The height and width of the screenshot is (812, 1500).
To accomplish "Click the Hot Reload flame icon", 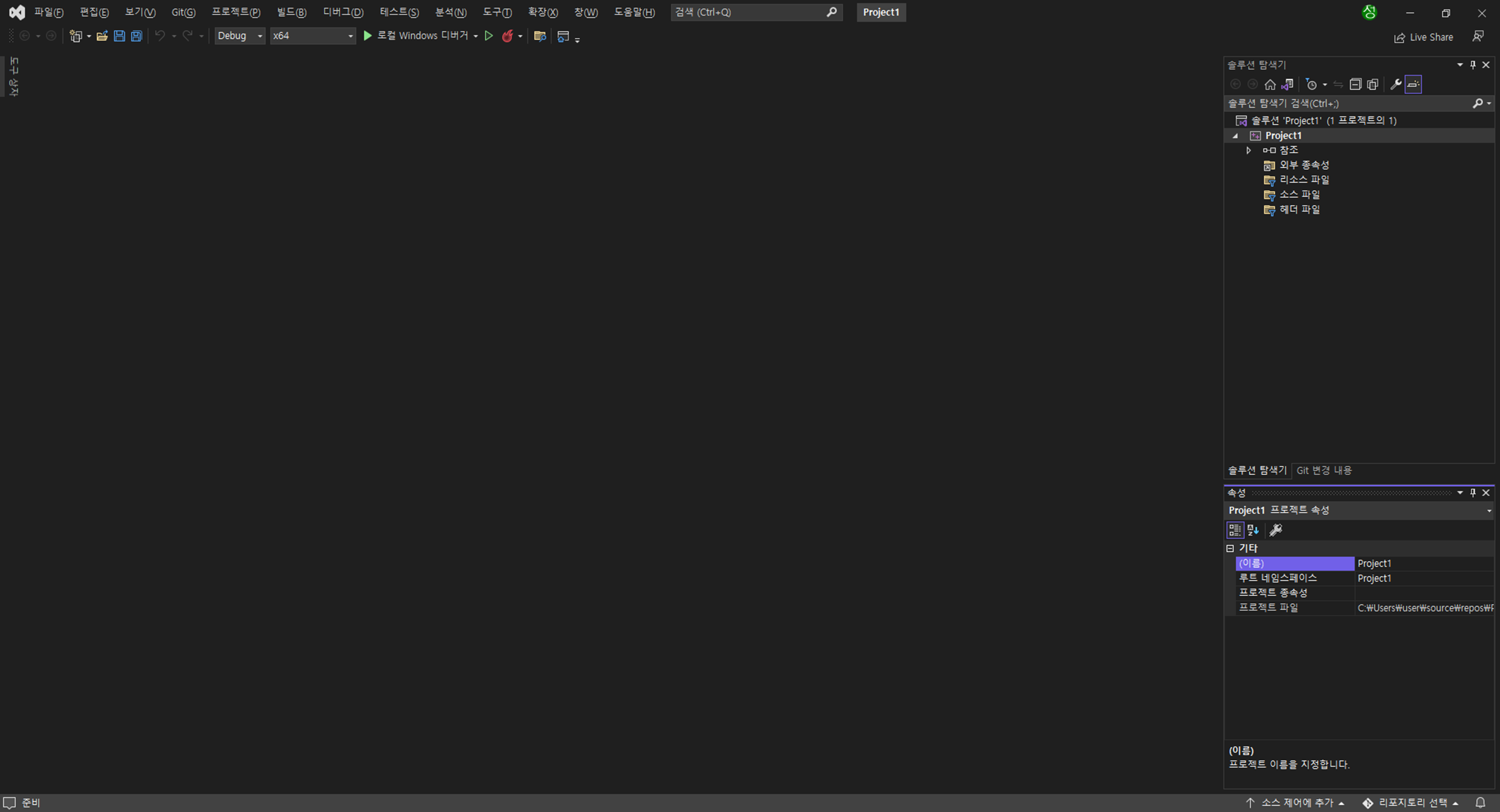I will 507,36.
